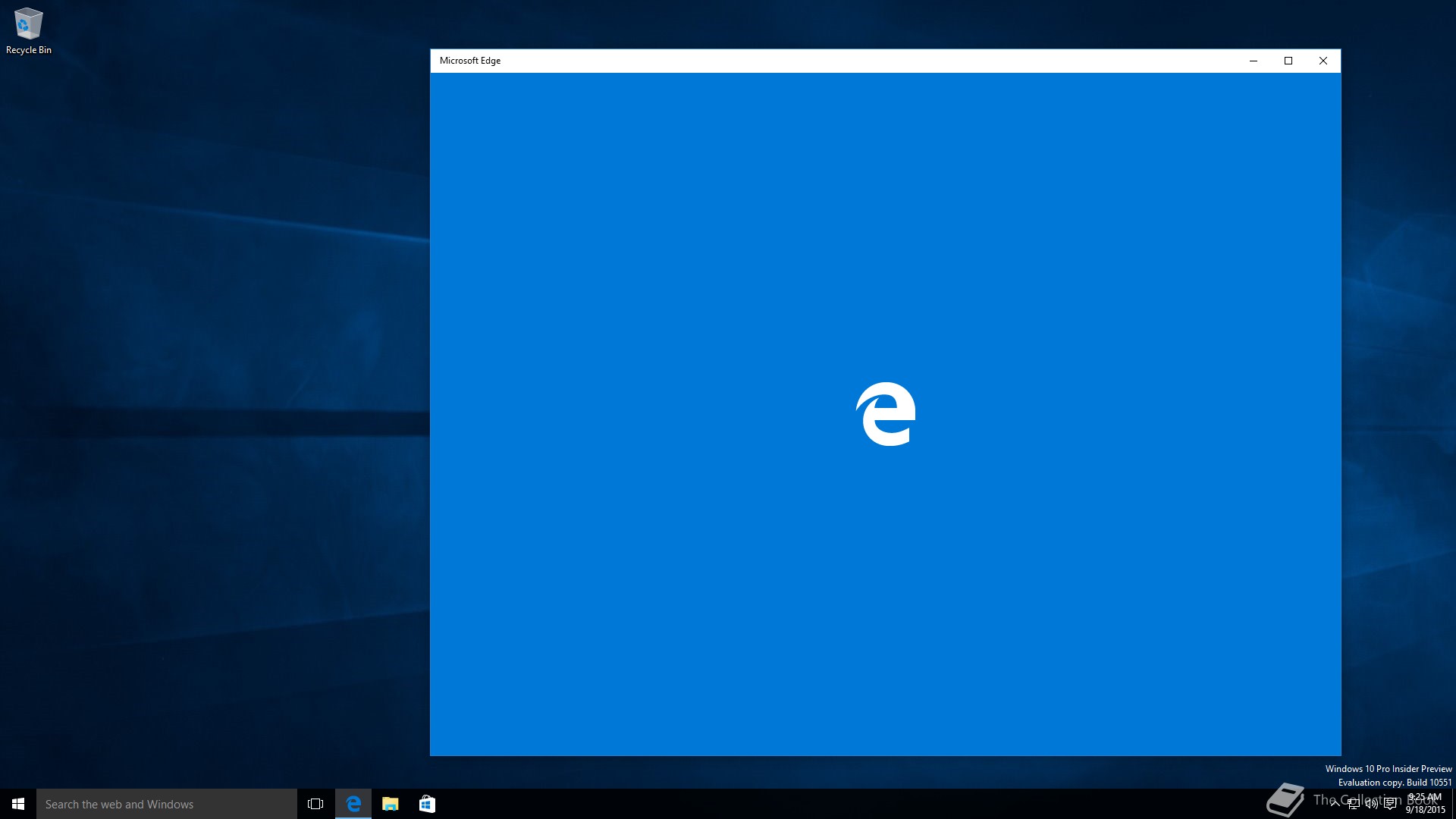1456x819 pixels.
Task: Maximize the Microsoft Edge window
Action: click(x=1288, y=61)
